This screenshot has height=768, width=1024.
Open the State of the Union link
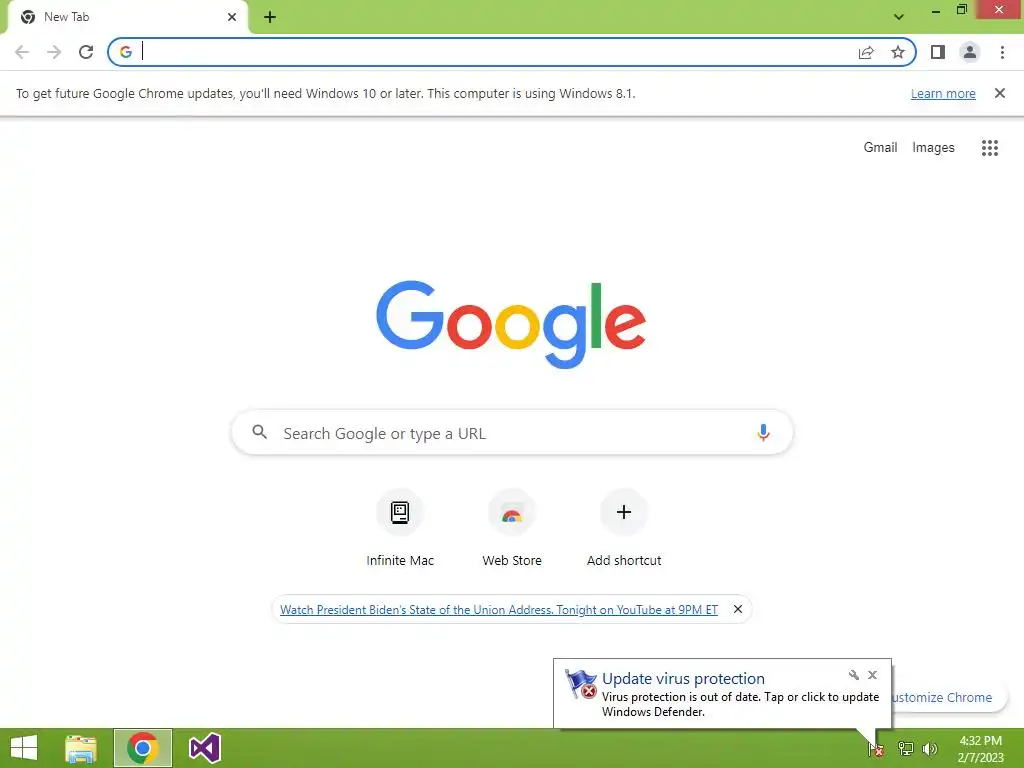point(499,609)
